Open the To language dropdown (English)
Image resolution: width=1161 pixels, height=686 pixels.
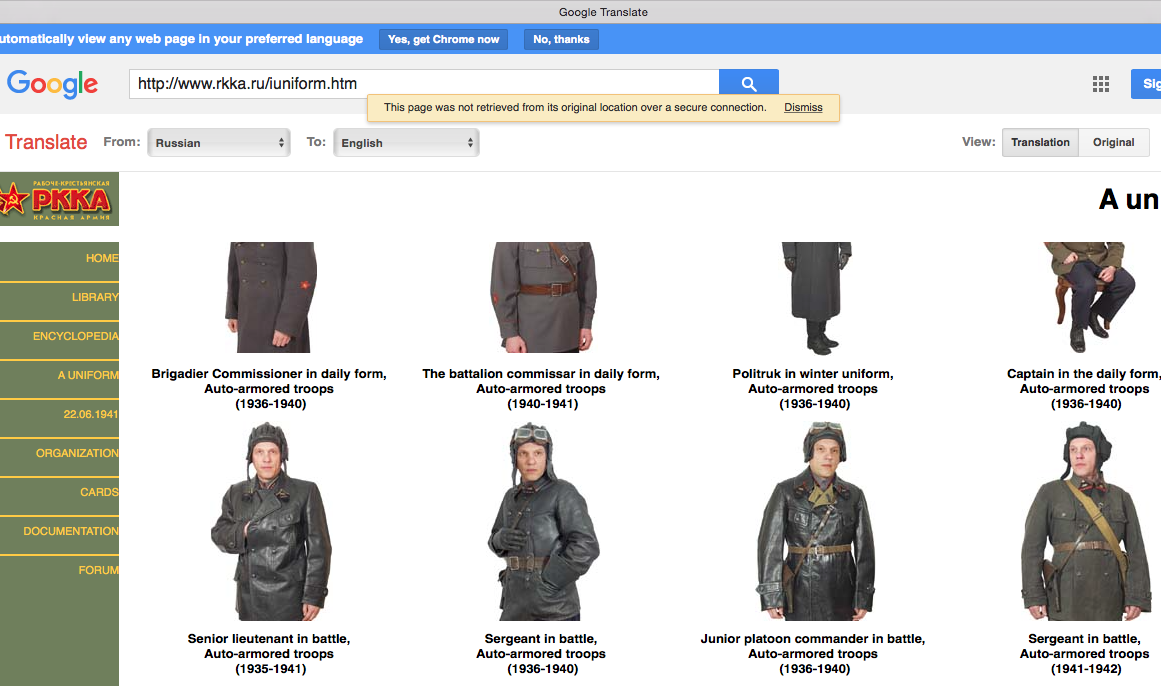click(406, 143)
